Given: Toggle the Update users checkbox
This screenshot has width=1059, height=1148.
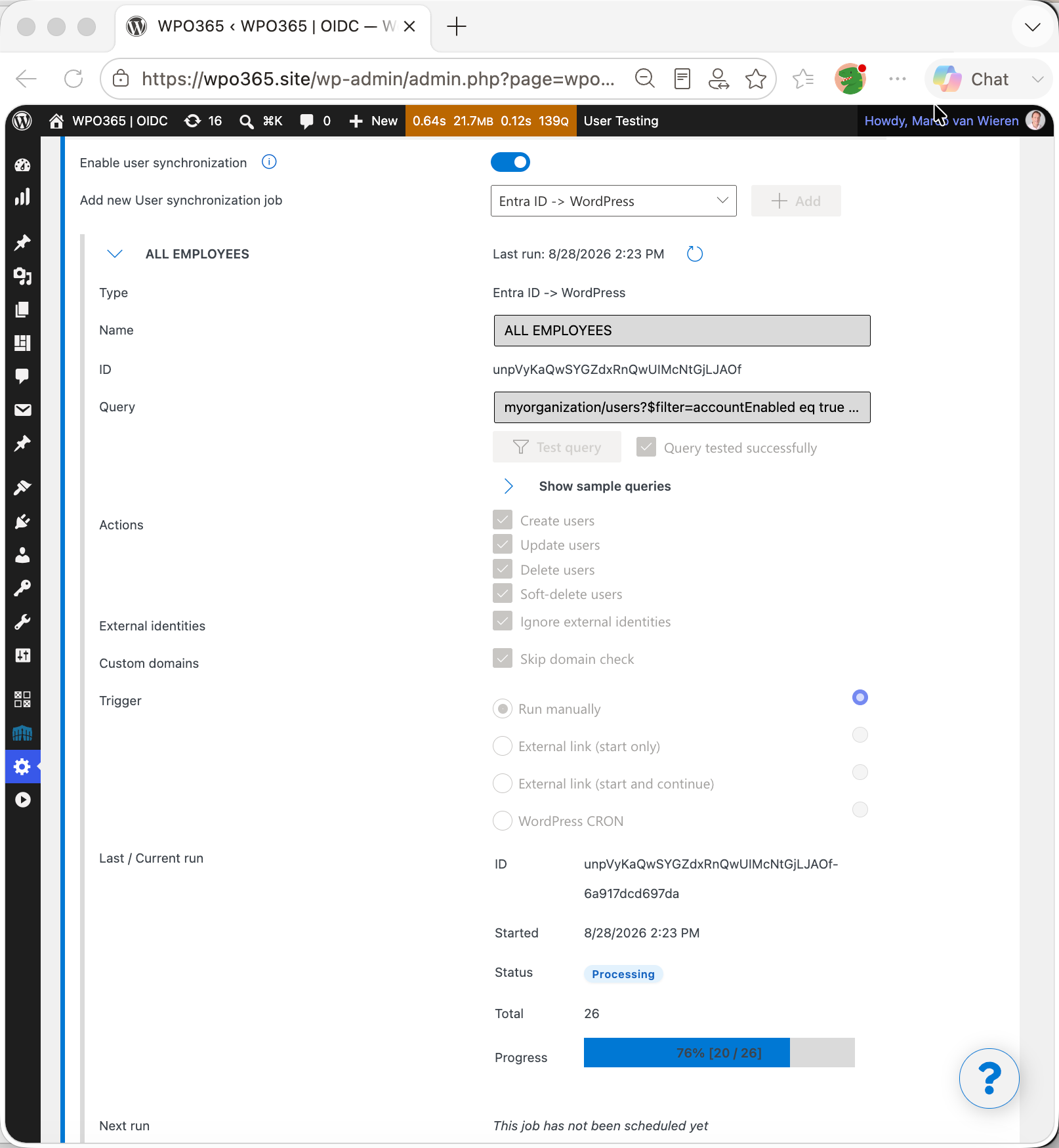Looking at the screenshot, I should coord(503,544).
